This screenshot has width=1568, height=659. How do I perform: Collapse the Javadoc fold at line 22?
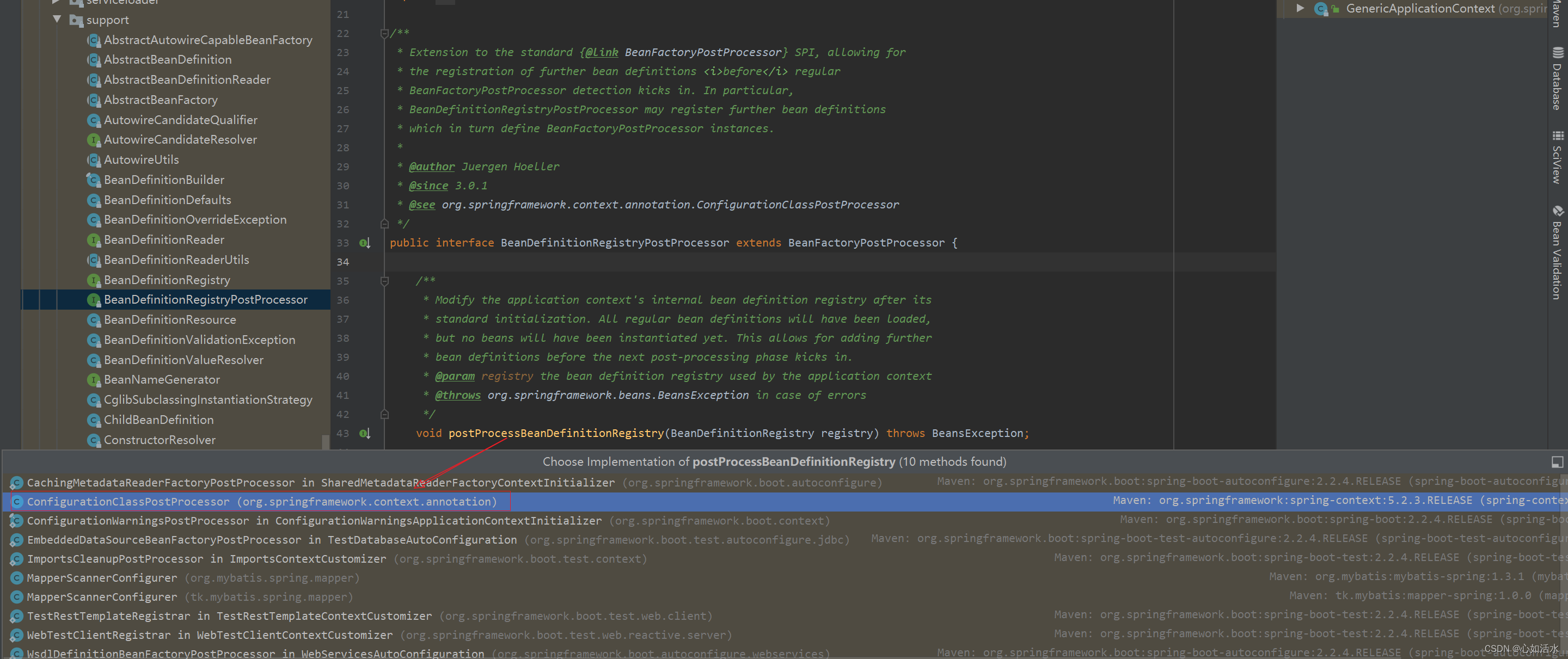click(384, 34)
